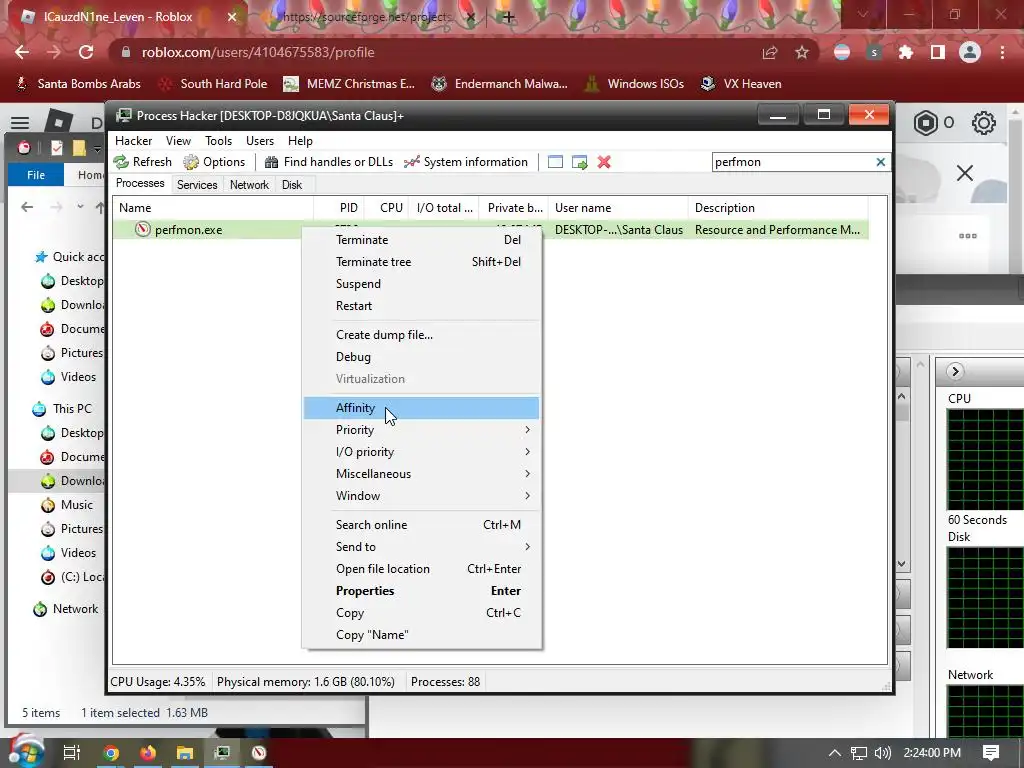Clear the perfmon search filter
1024x768 pixels.
[x=880, y=162]
